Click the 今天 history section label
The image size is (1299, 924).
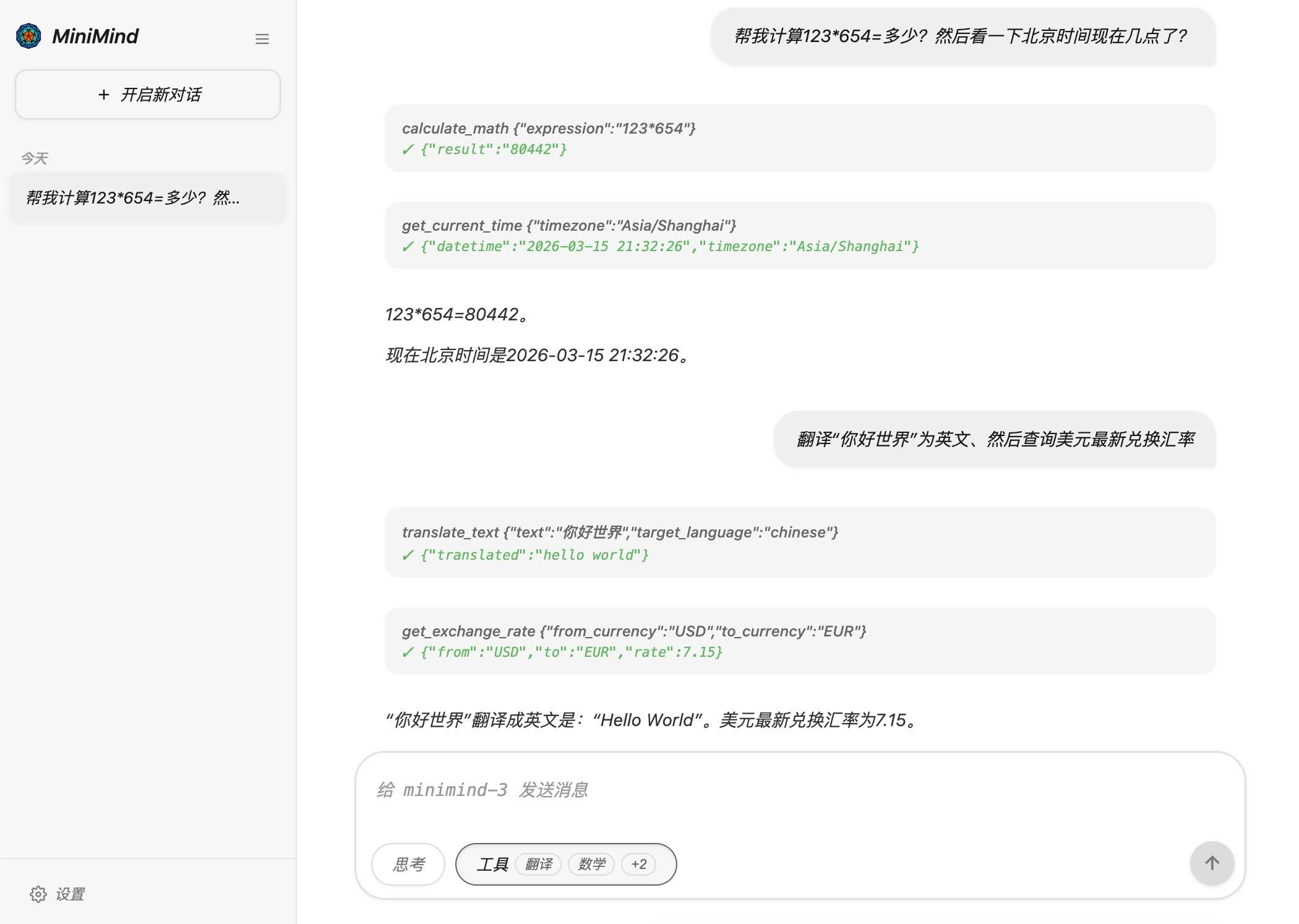[35, 158]
